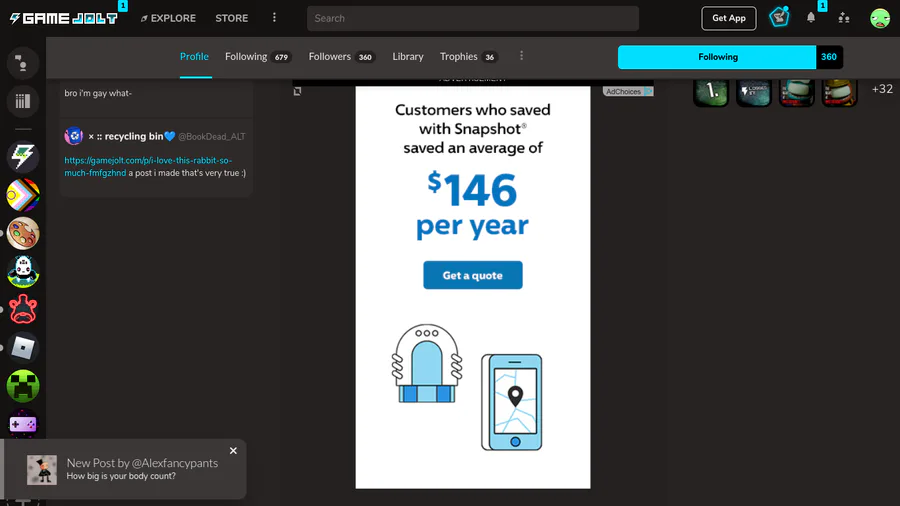Click the phone map illustration in ad
Viewport: 900px width, 506px height.
click(x=511, y=402)
